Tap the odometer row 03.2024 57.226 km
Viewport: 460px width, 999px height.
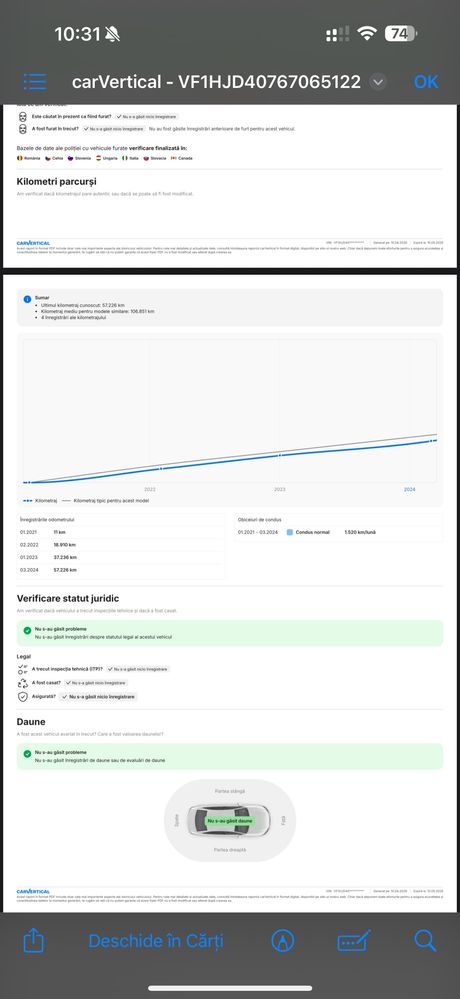click(121, 570)
